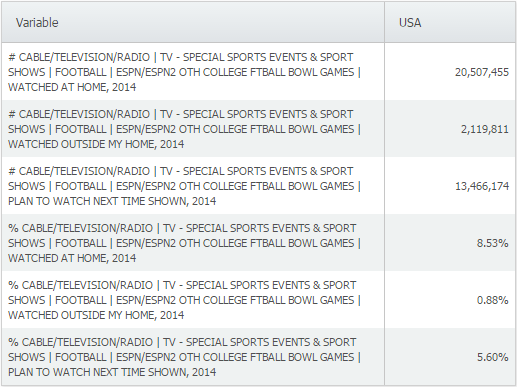This screenshot has height=387, width=517.
Task: Select the # Watched Outside My Home row
Action: [x=258, y=129]
